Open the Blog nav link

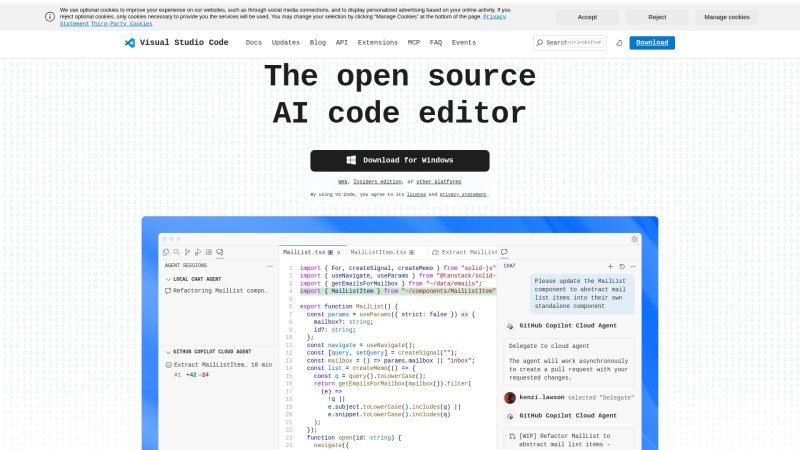(317, 43)
